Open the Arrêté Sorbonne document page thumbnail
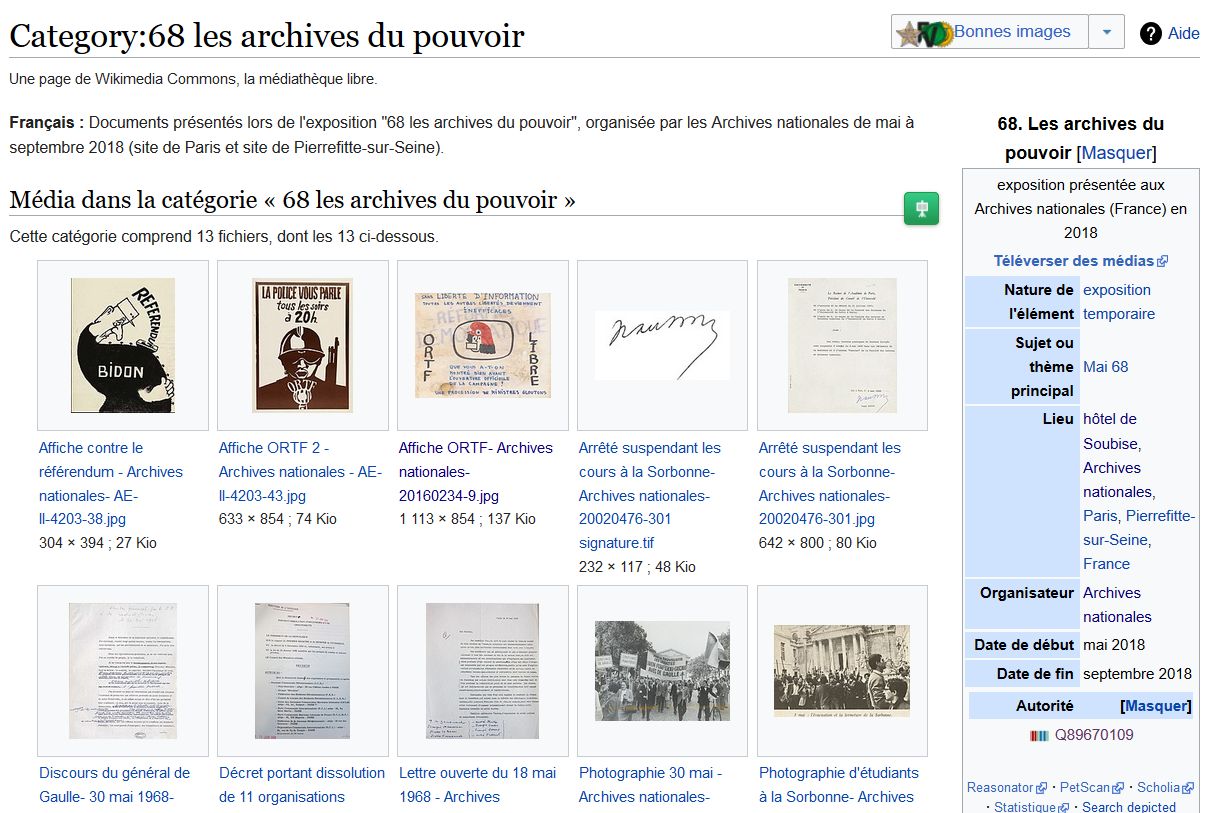The image size is (1215, 813). click(843, 345)
